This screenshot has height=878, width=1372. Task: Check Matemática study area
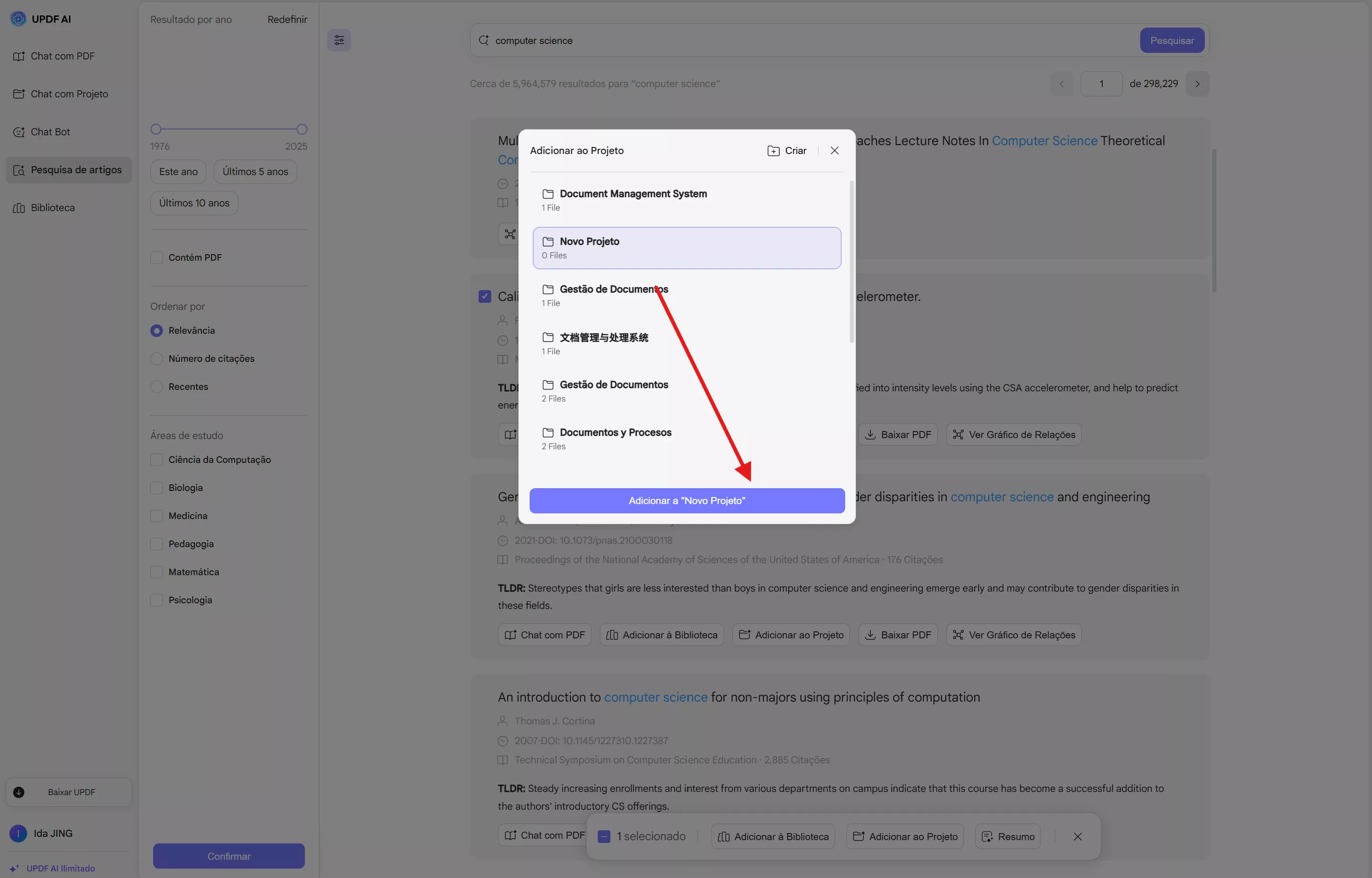156,572
